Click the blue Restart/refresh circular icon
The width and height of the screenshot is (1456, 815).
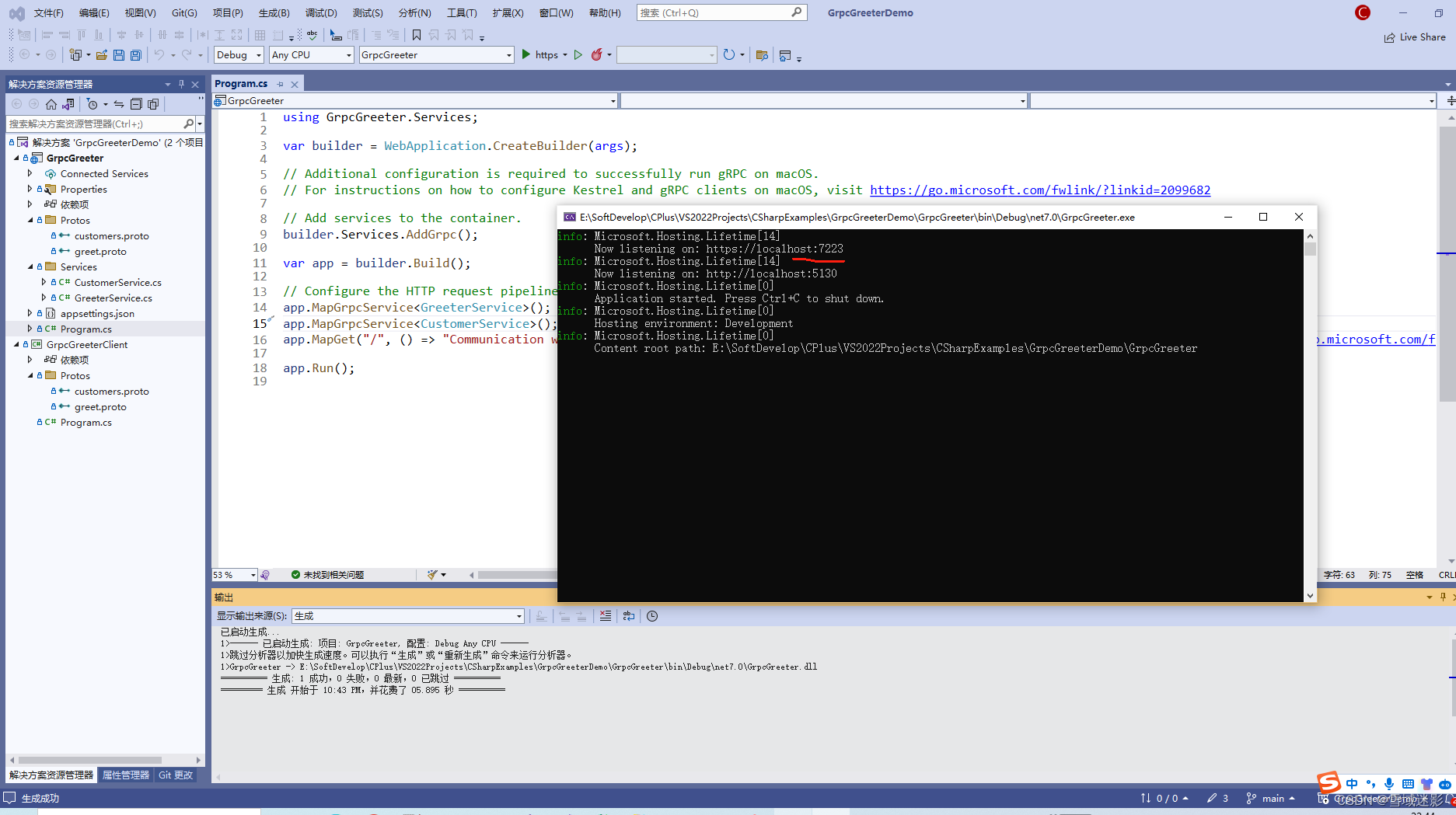pyautogui.click(x=729, y=54)
